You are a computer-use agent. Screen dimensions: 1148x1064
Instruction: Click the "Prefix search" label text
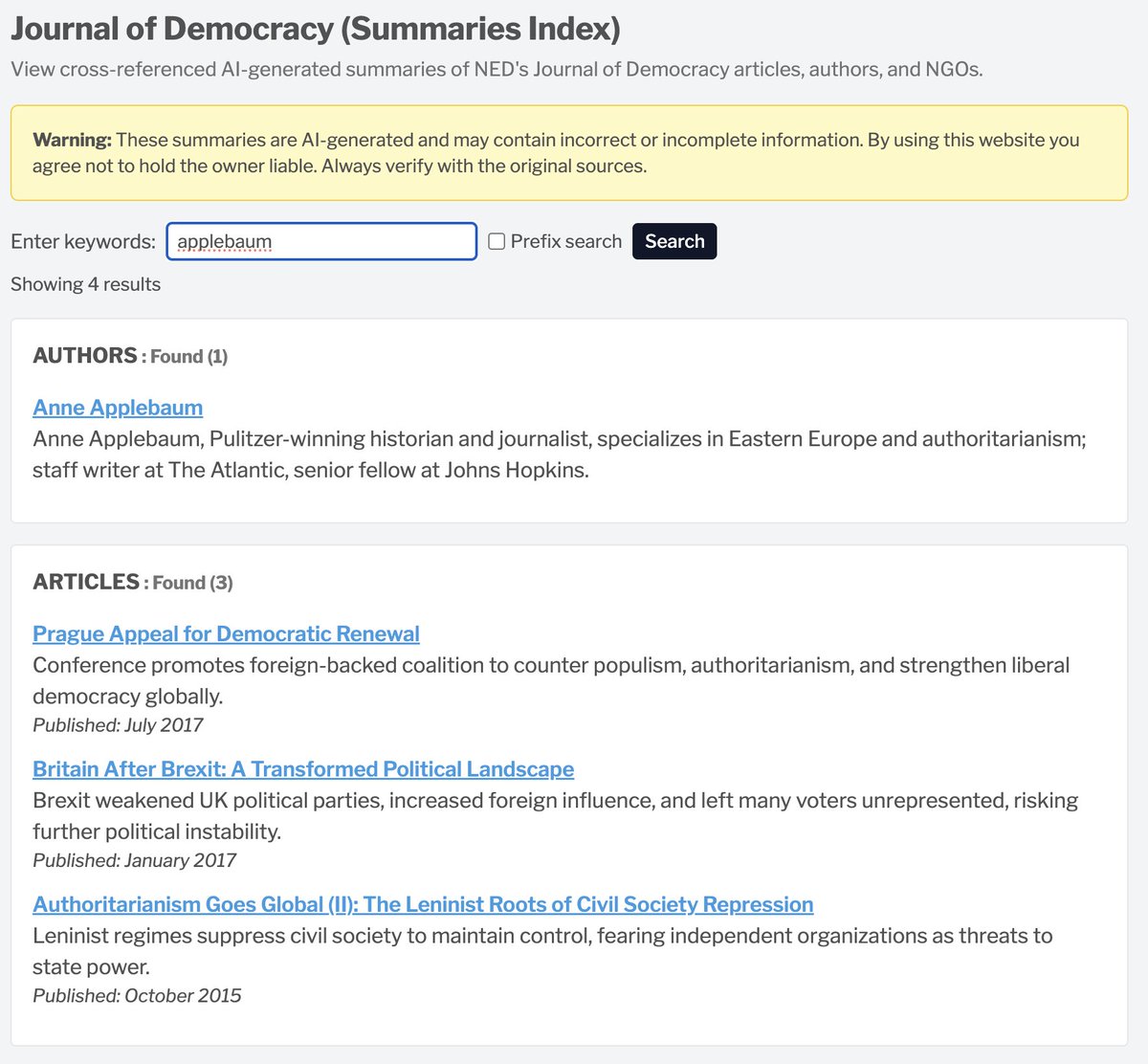(565, 241)
